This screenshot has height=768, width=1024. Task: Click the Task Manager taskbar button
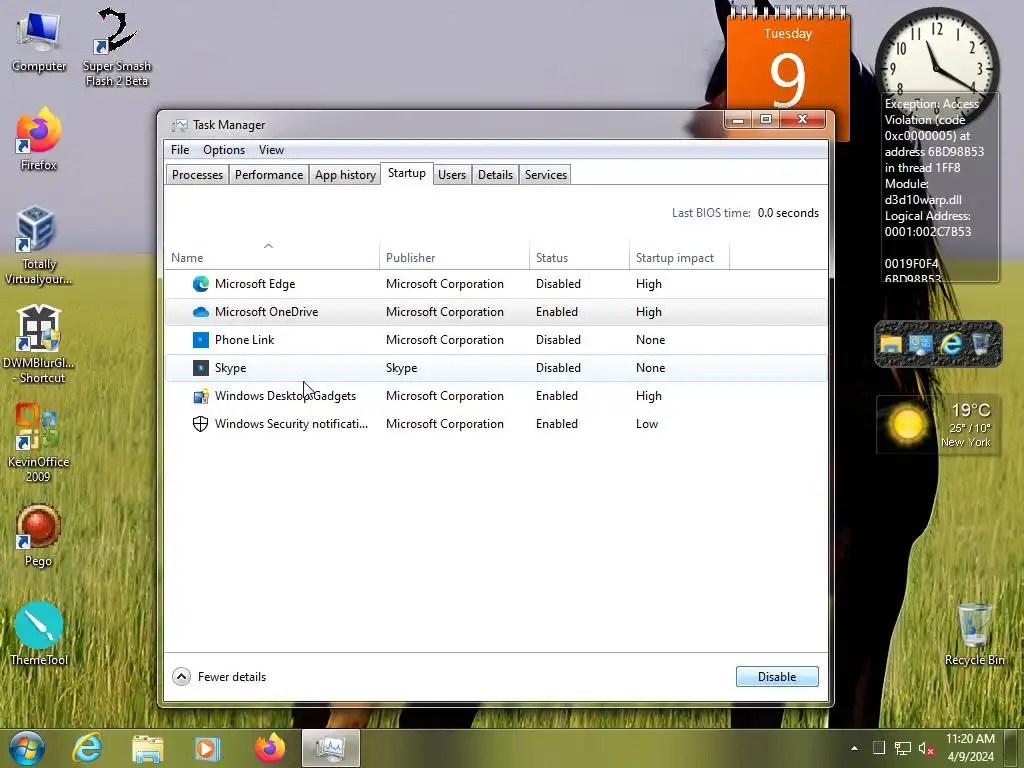coord(330,748)
